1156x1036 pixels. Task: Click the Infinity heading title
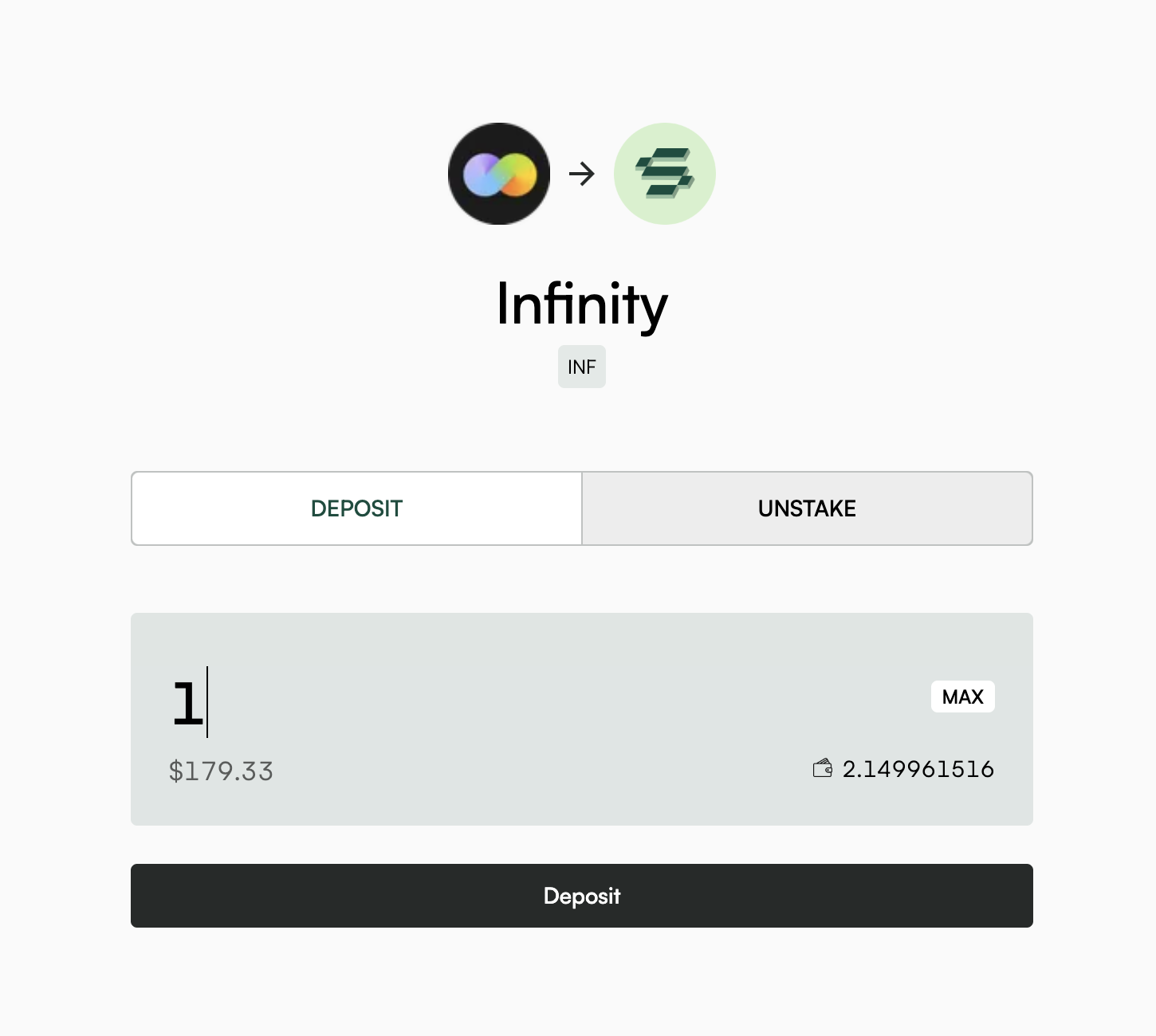click(x=582, y=304)
